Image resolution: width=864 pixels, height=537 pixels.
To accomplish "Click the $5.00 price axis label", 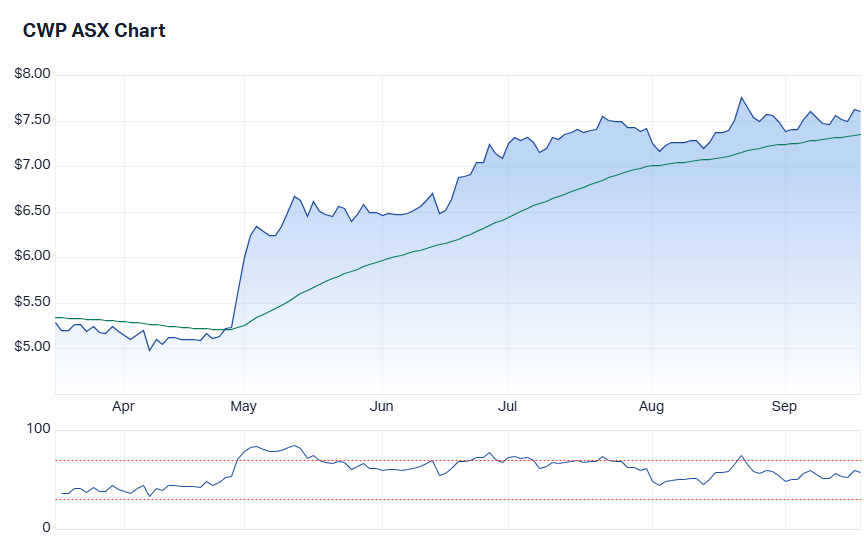I will [x=33, y=347].
